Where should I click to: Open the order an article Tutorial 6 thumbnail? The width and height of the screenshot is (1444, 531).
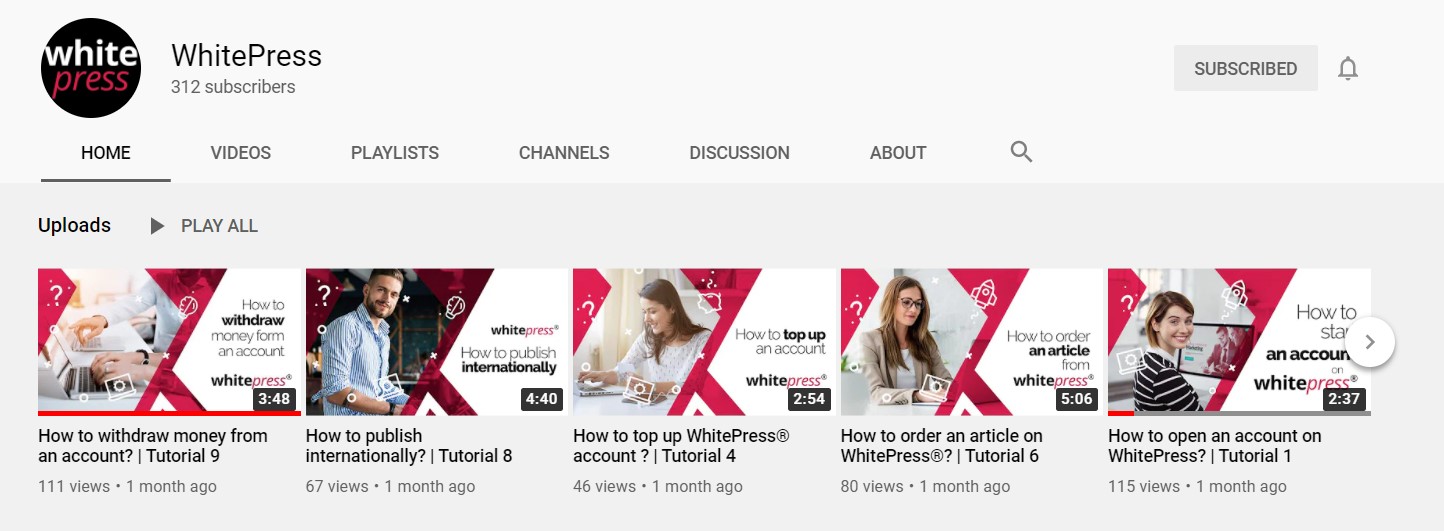(x=972, y=342)
